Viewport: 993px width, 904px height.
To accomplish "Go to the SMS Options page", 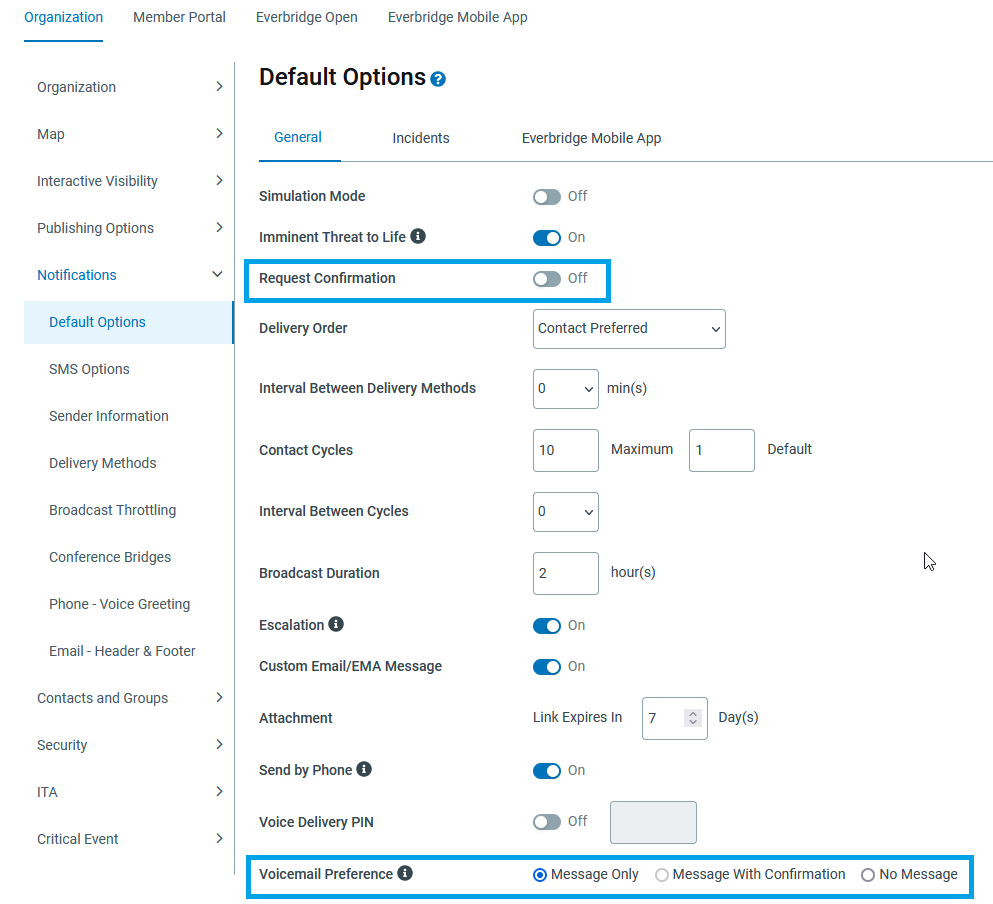I will [x=89, y=369].
